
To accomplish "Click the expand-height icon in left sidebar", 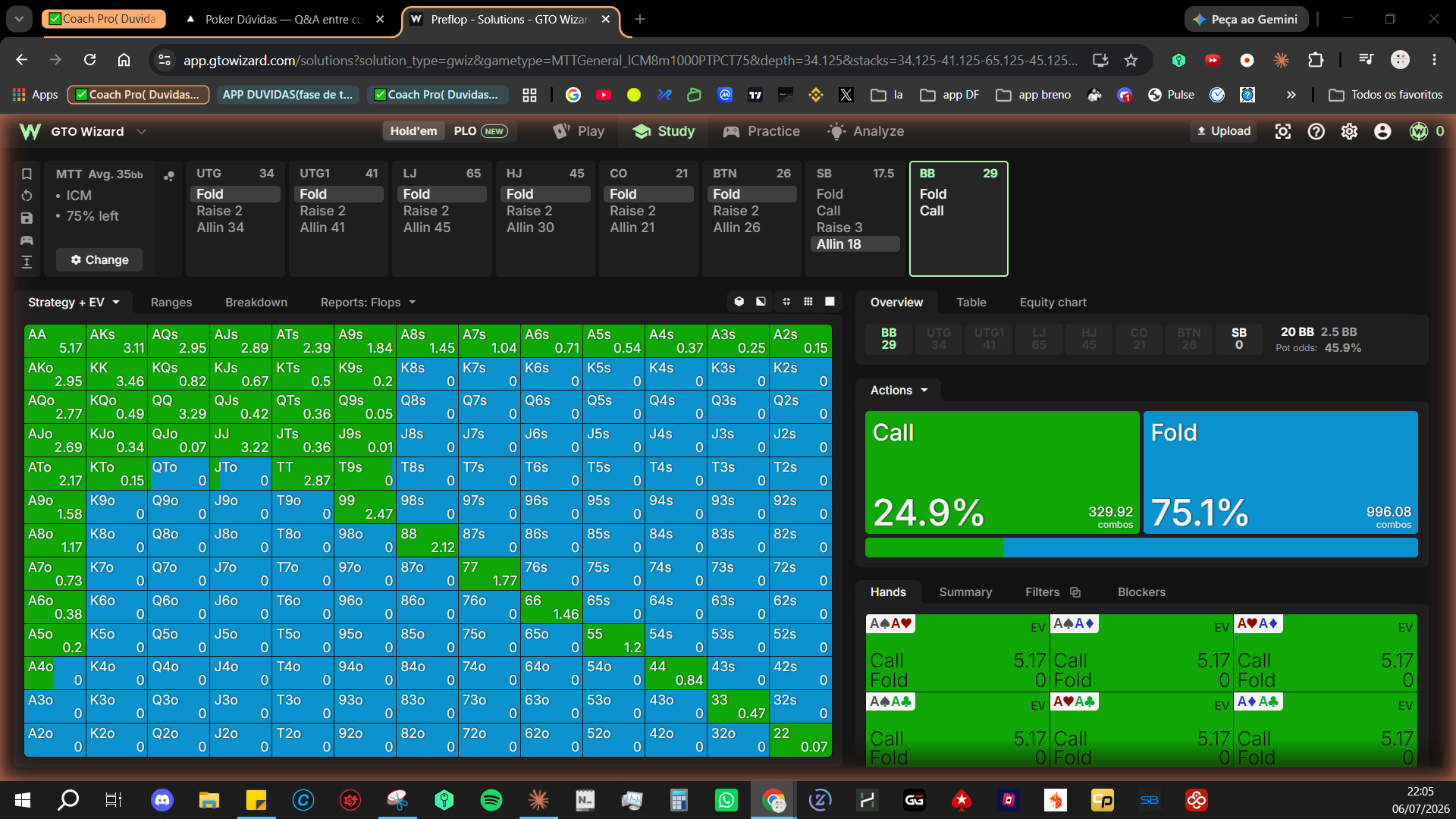I will click(x=27, y=262).
